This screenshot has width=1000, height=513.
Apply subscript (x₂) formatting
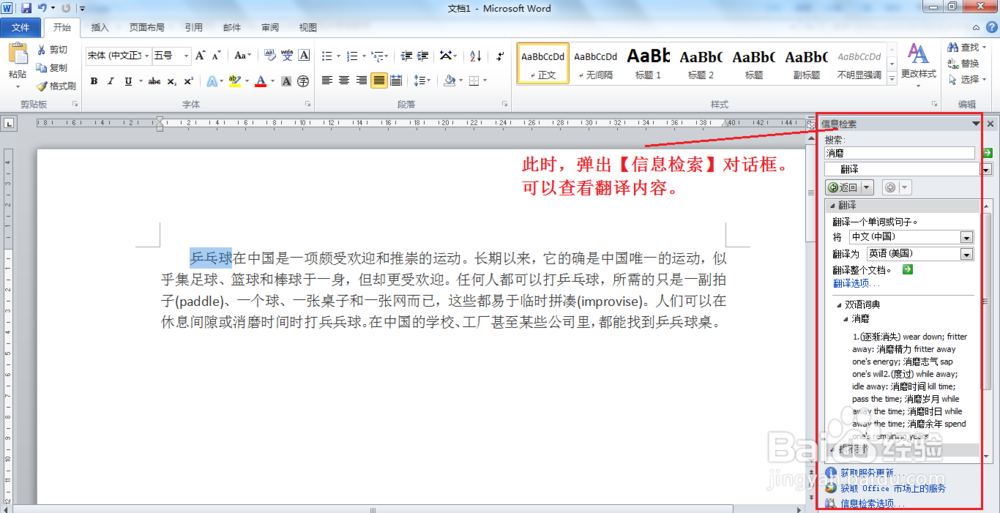172,81
